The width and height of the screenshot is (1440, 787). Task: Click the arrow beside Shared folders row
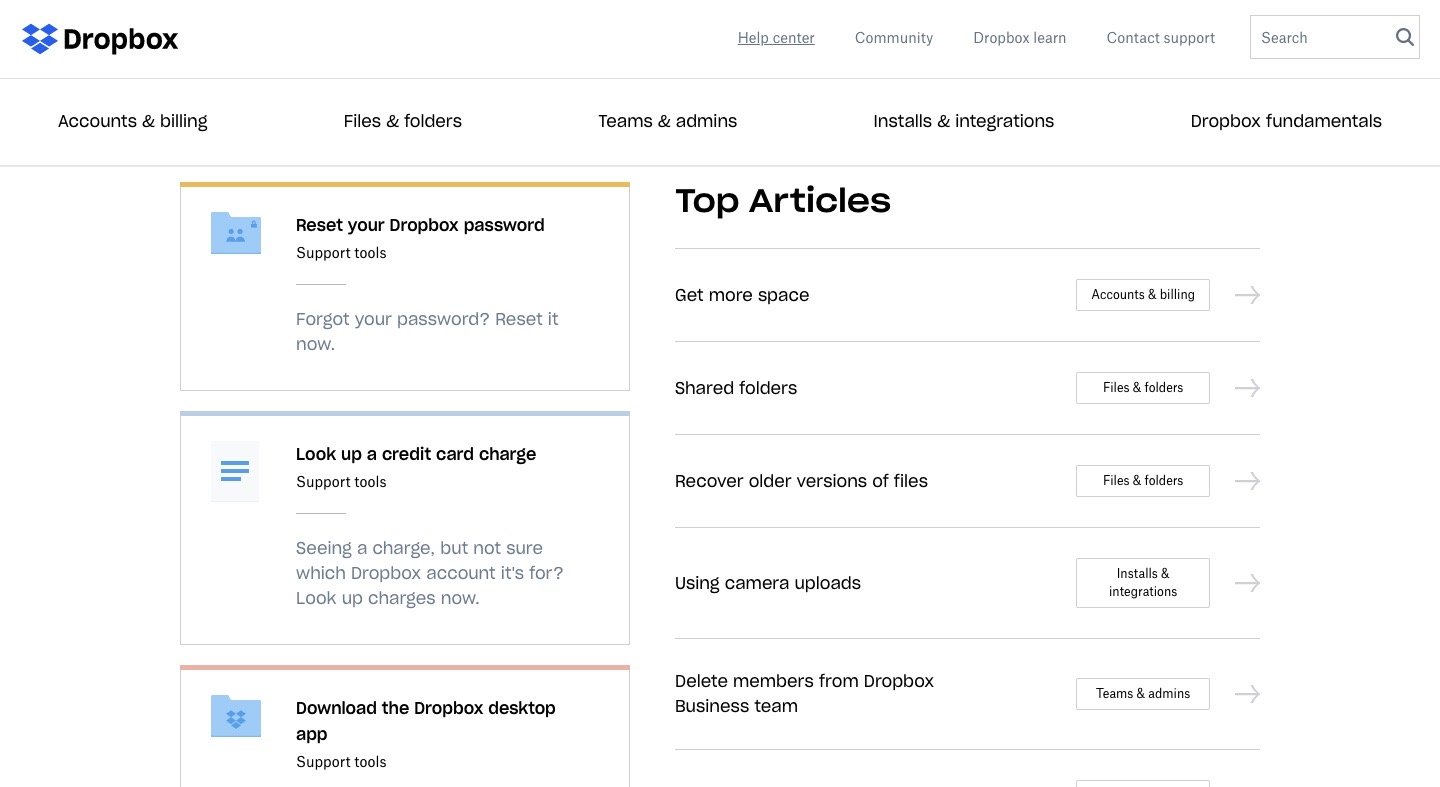1246,388
